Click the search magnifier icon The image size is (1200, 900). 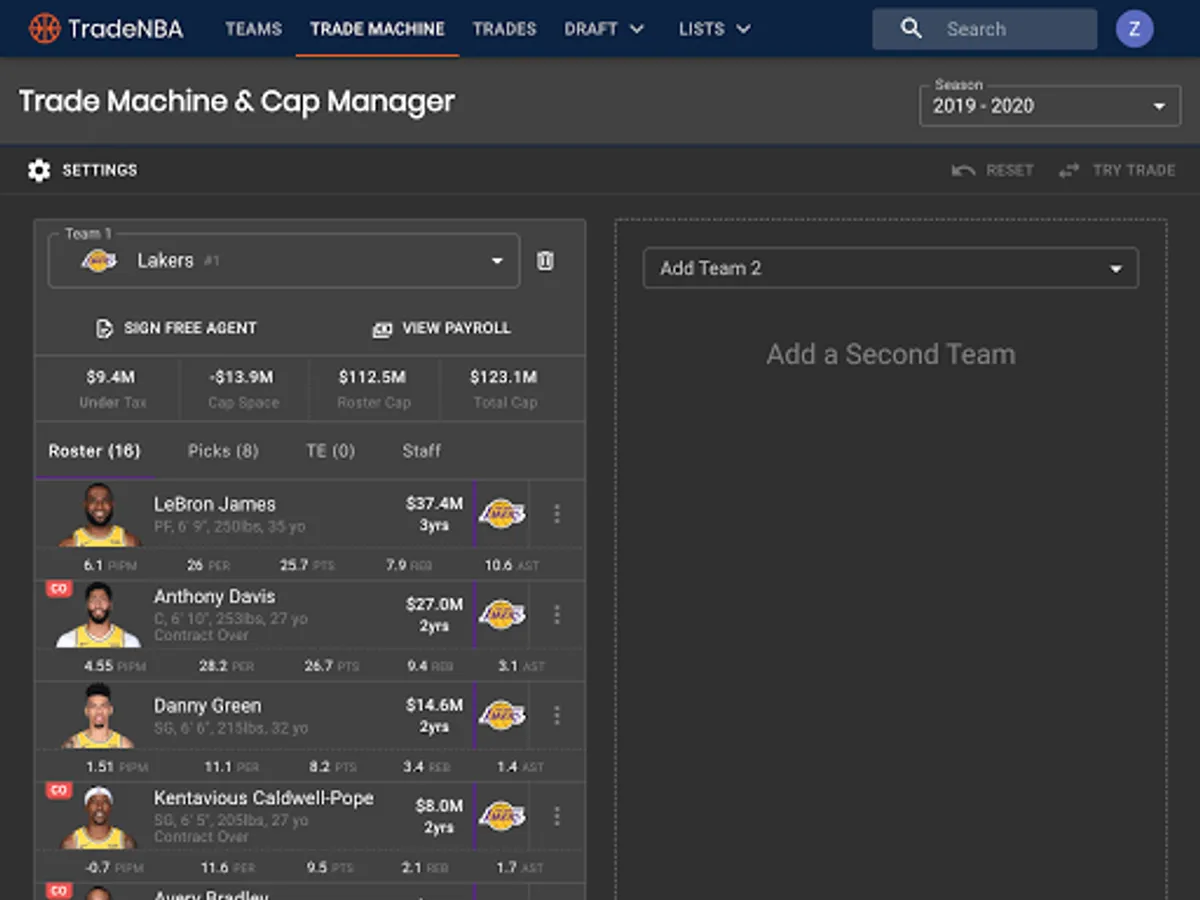pos(911,29)
